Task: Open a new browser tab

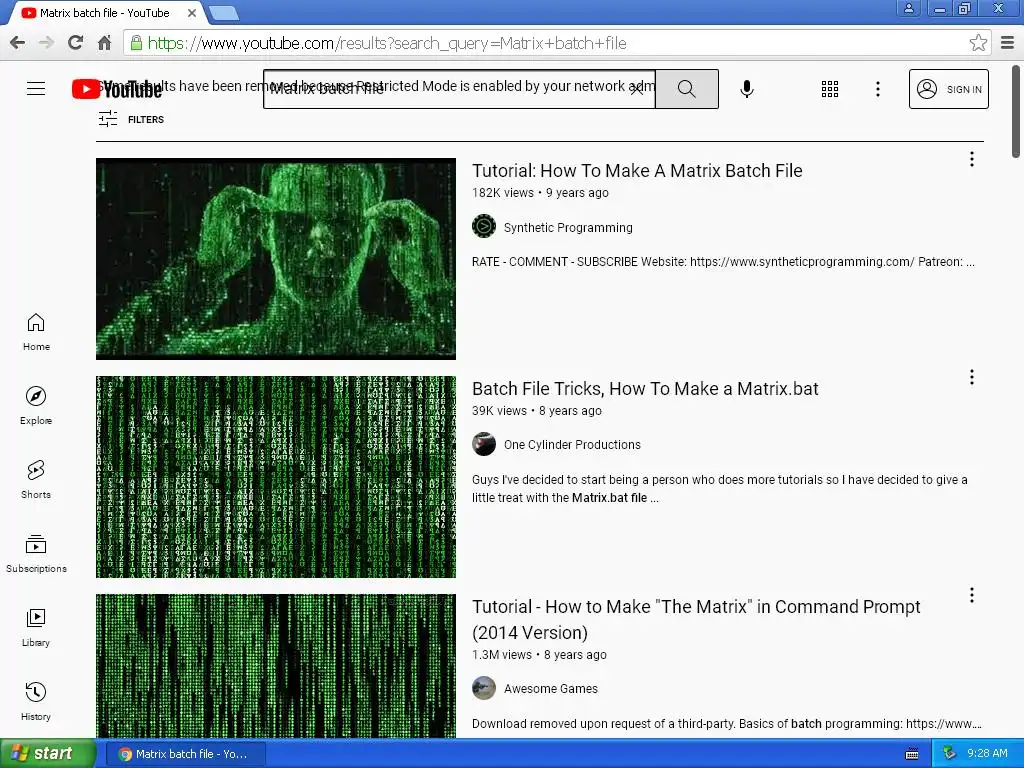Action: [223, 13]
